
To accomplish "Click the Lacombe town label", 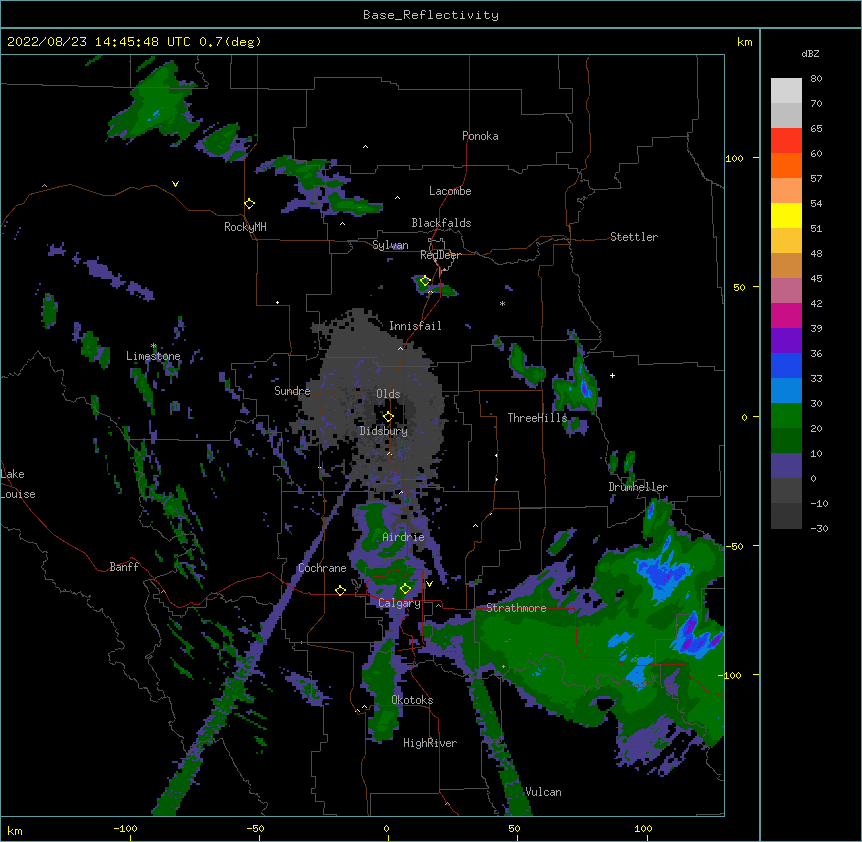I will pyautogui.click(x=450, y=191).
